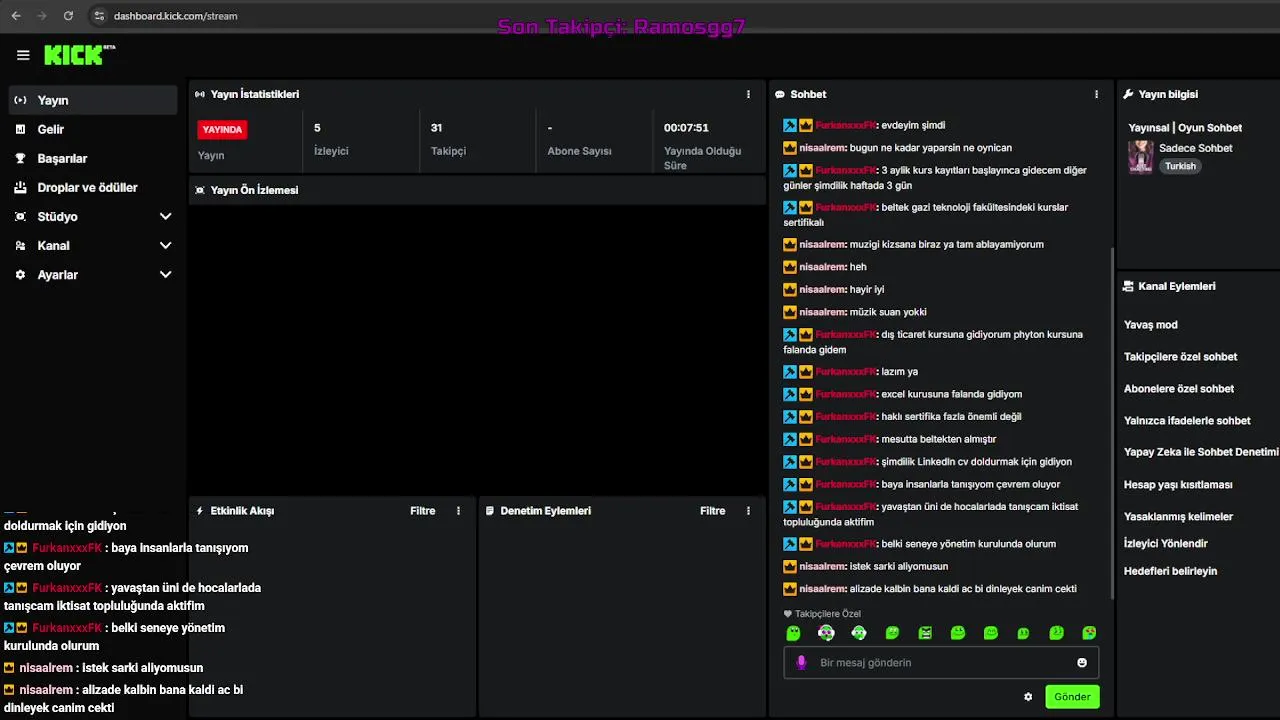
Task: Open the emoji picker in message box
Action: [x=1082, y=662]
